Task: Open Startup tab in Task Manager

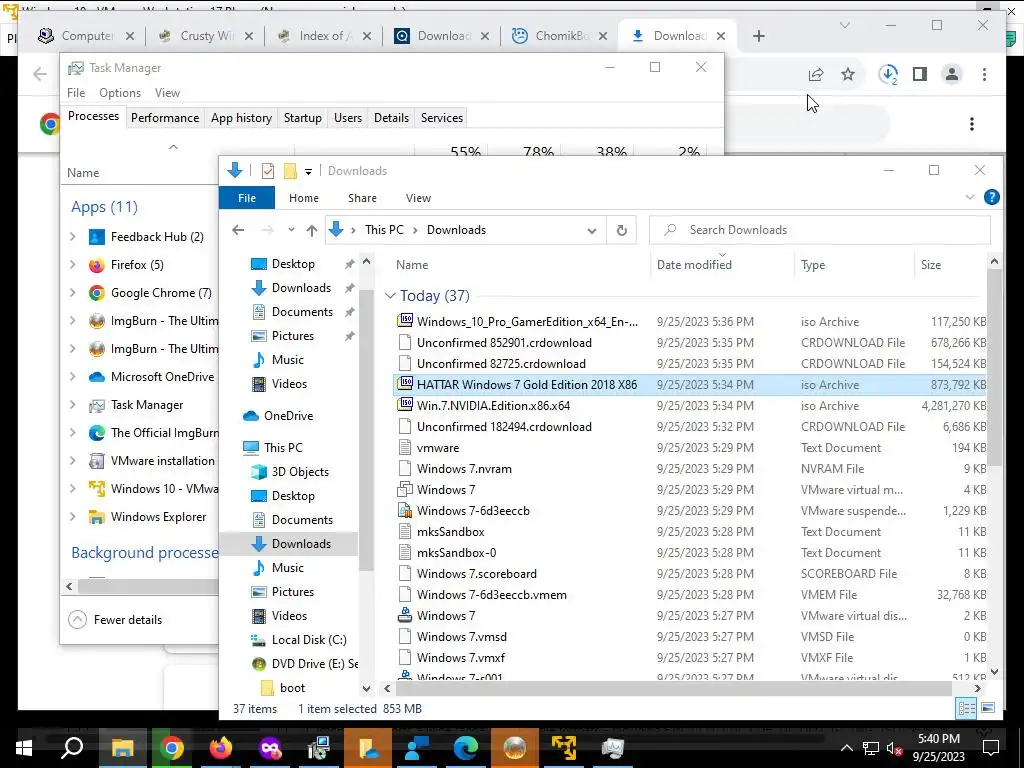Action: (x=302, y=118)
